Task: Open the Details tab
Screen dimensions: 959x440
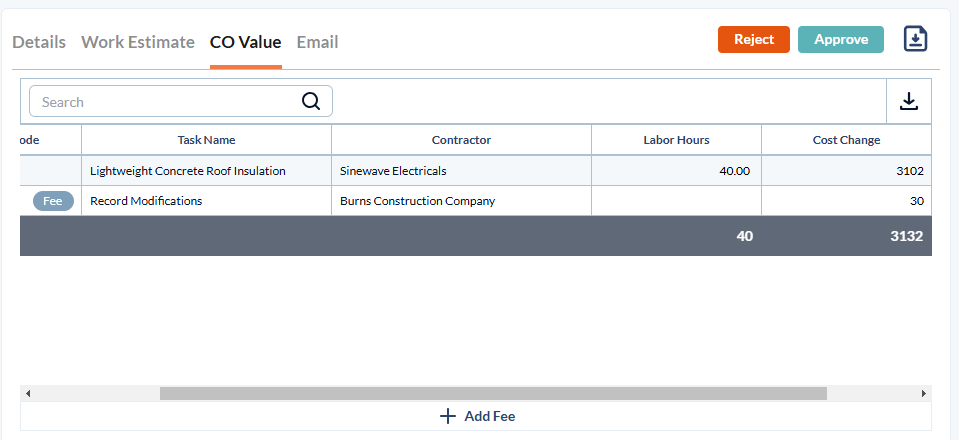Action: coord(39,42)
